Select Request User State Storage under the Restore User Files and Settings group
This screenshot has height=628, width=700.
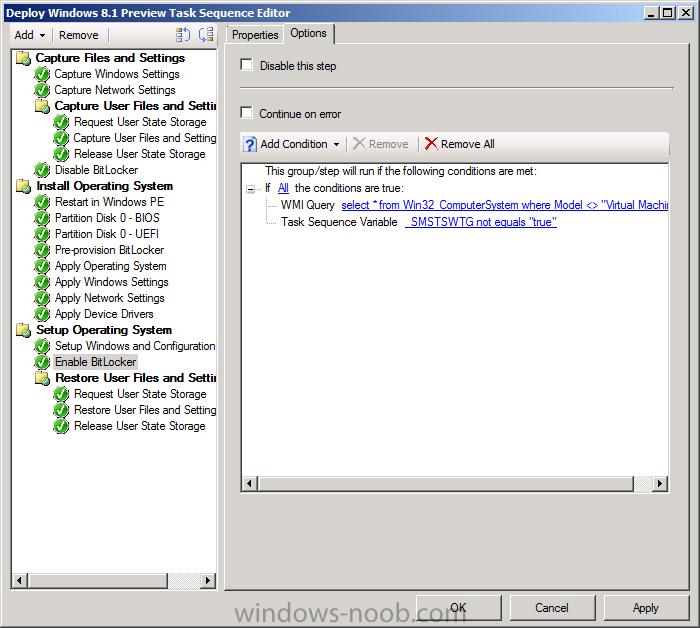[140, 394]
